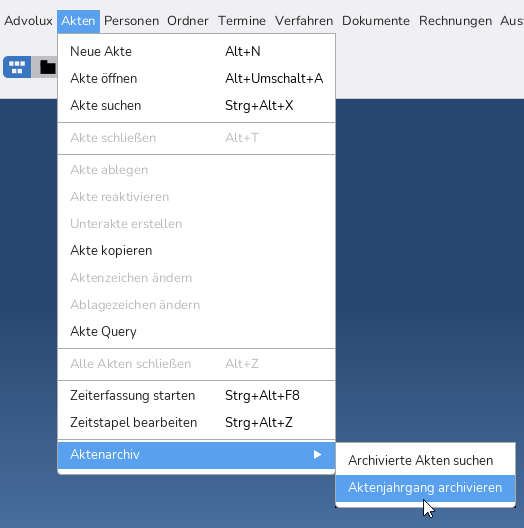The width and height of the screenshot is (524, 528).
Task: Close the Akten menu via its title
Action: [78, 21]
